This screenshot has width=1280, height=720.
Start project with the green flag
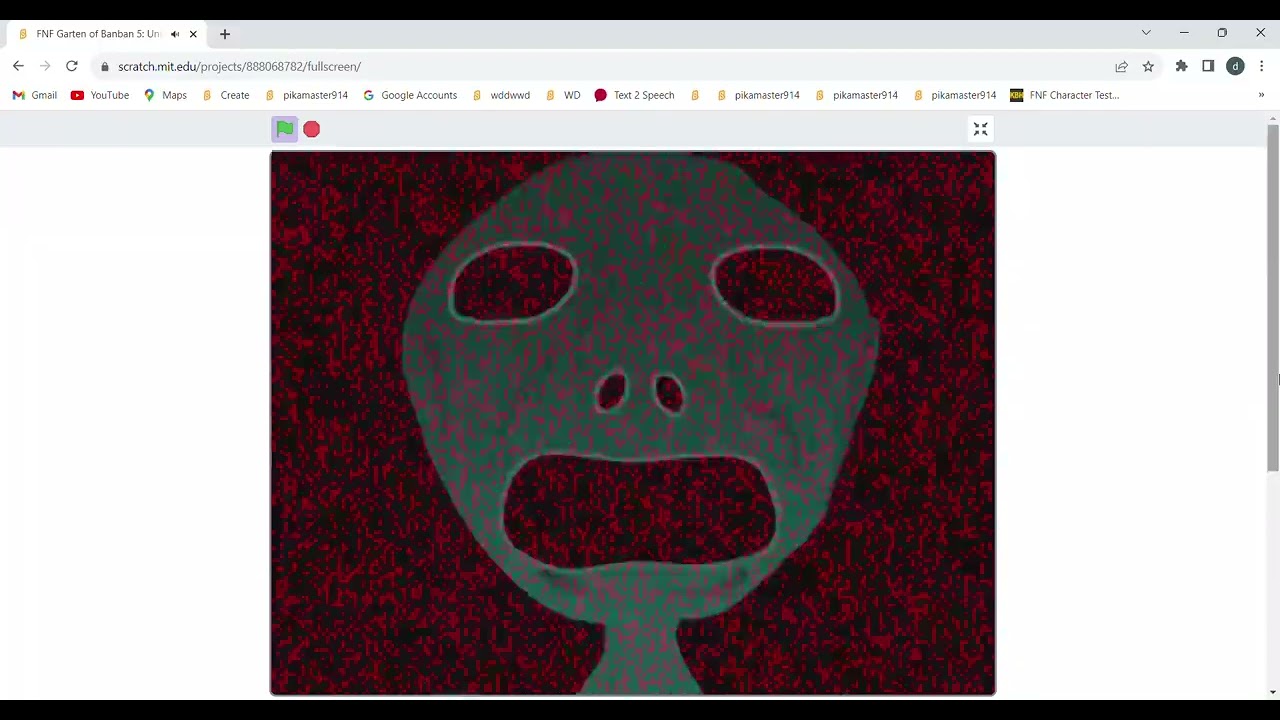285,129
